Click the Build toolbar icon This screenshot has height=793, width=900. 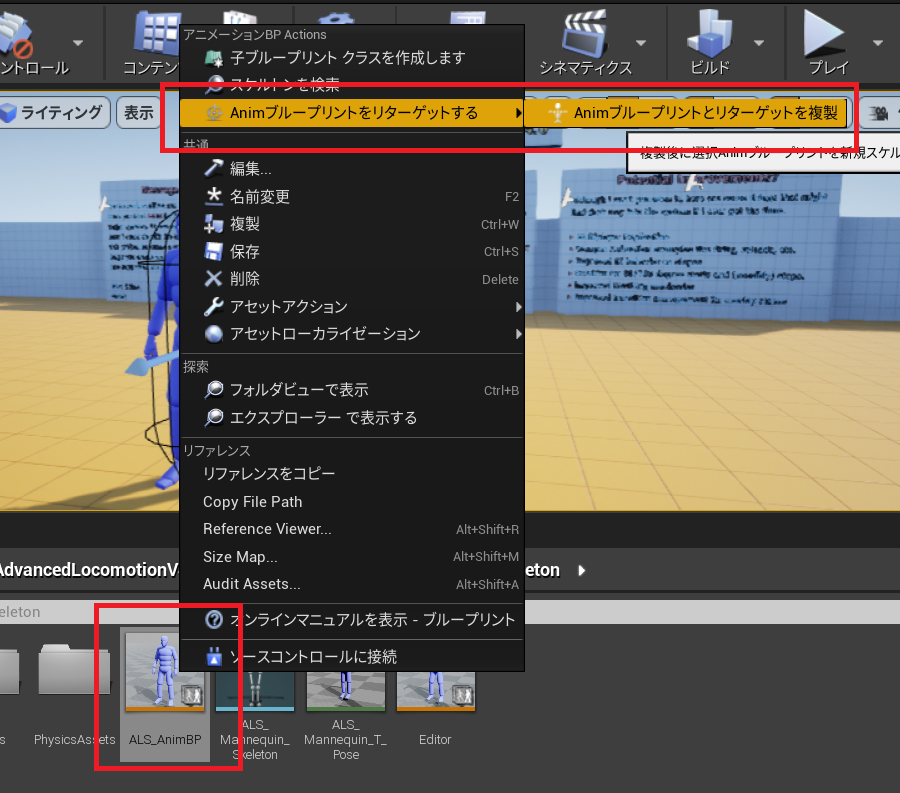click(709, 32)
